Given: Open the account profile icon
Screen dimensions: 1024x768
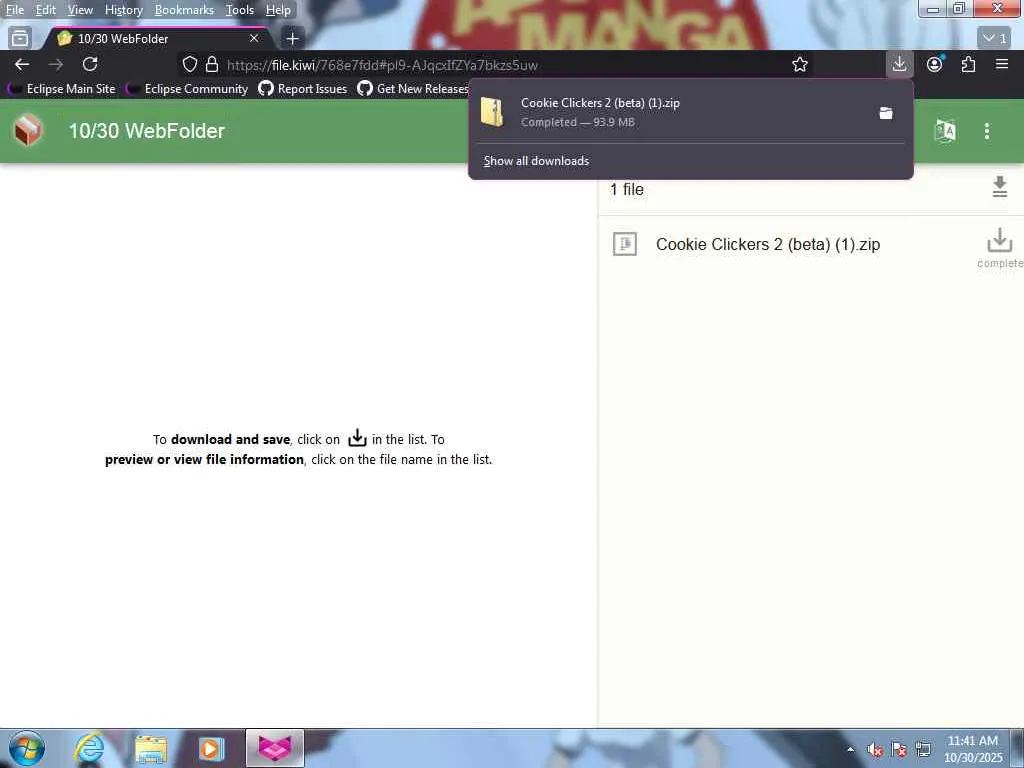Looking at the screenshot, I should (935, 64).
